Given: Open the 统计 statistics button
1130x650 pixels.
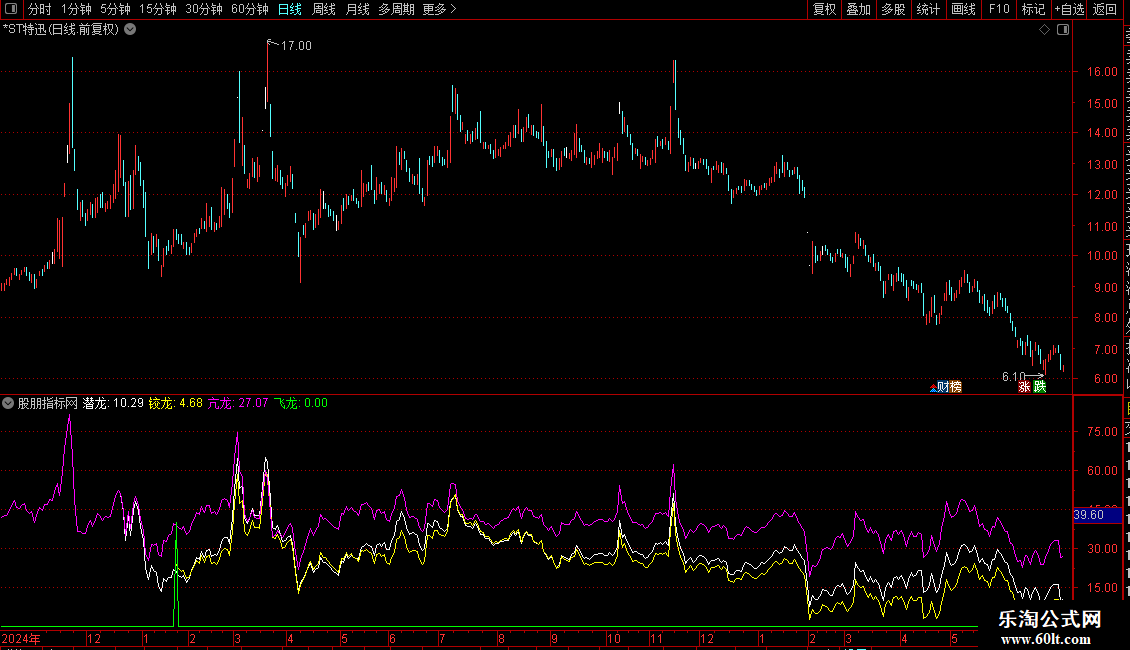Looking at the screenshot, I should click(928, 9).
